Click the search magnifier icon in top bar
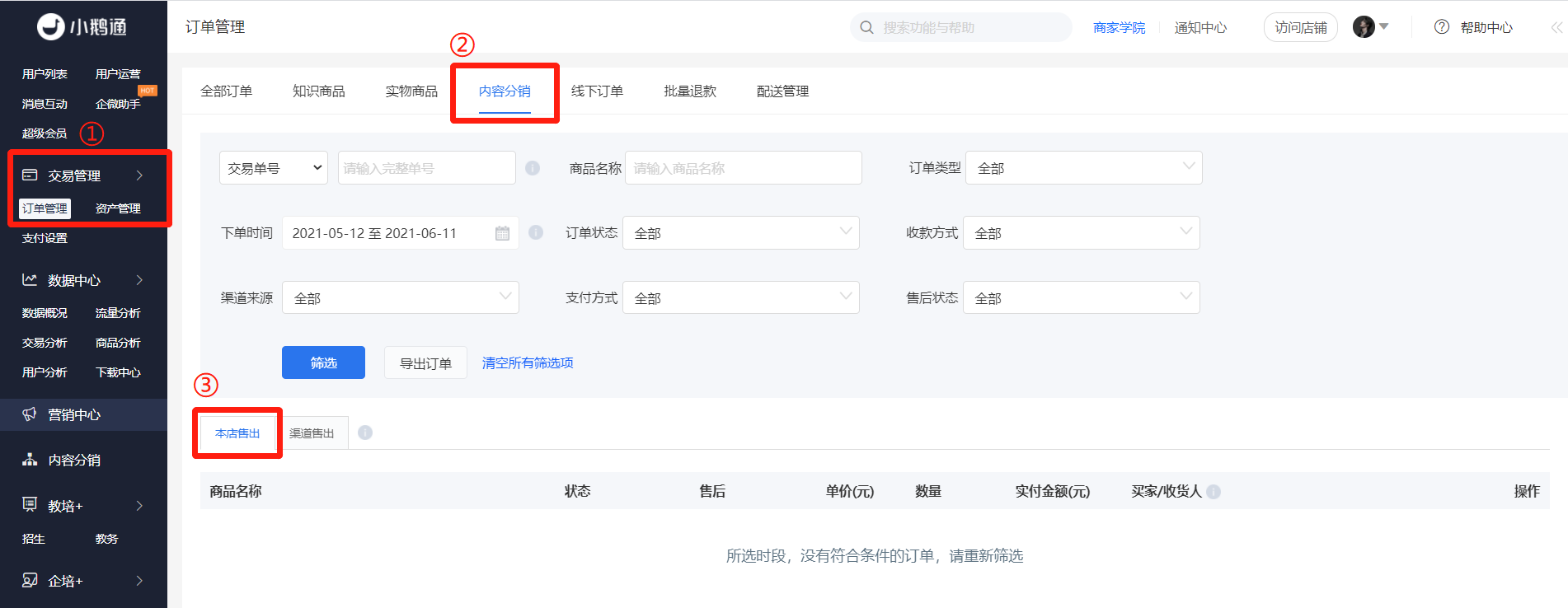 click(866, 27)
